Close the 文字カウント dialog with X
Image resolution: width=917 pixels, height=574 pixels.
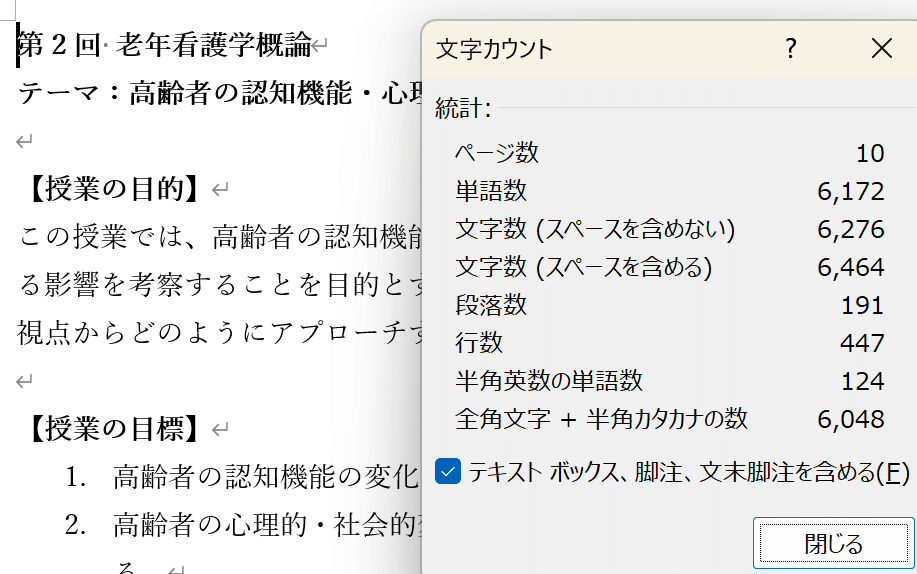(x=881, y=48)
